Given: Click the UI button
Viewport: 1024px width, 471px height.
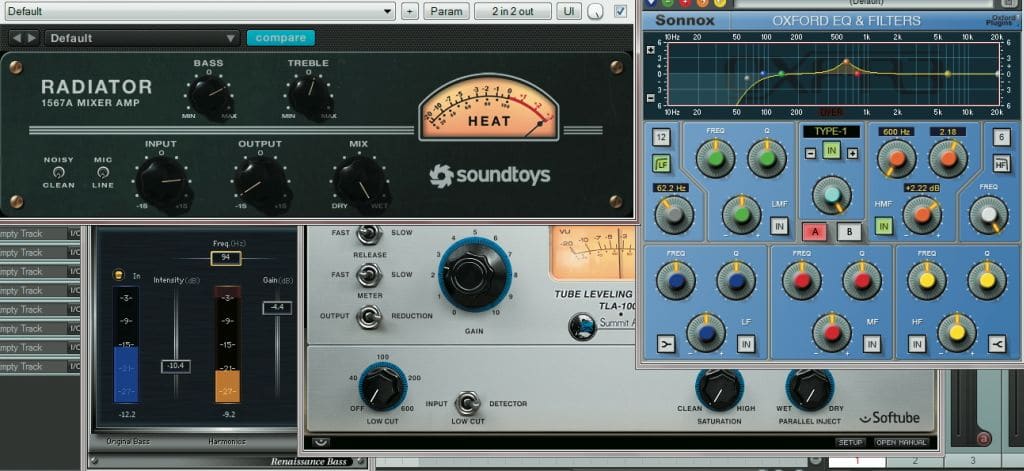Looking at the screenshot, I should (x=569, y=11).
